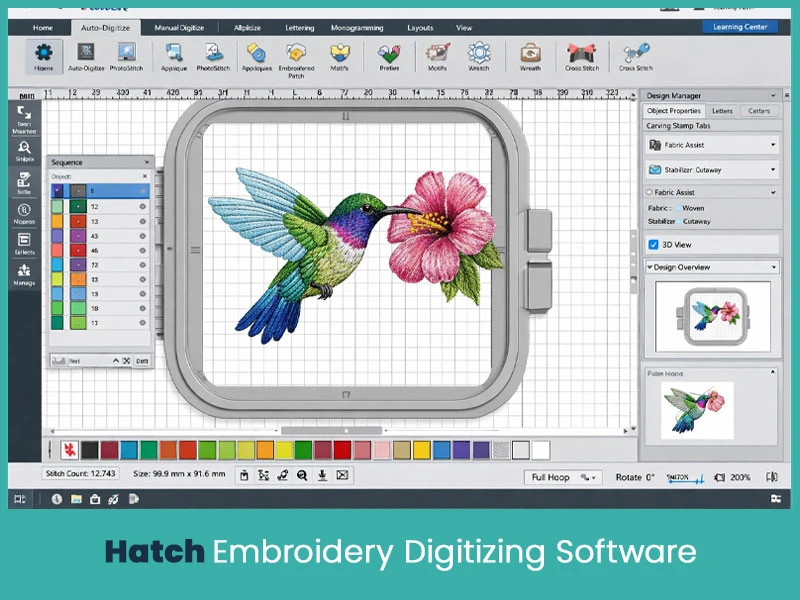Click the horizontal scrollbar below canvas
800x600 pixels.
[x=331, y=431]
